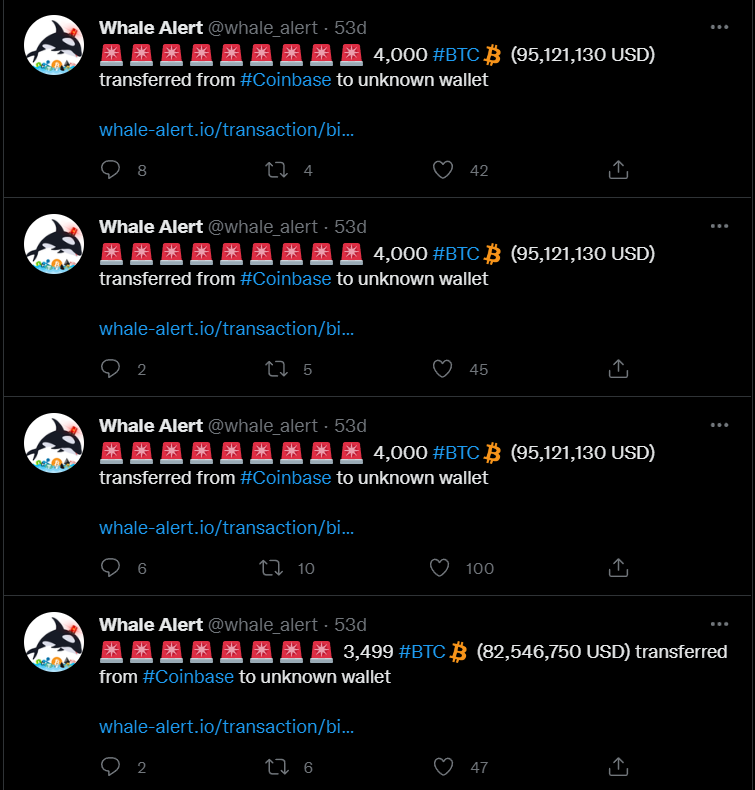Reply to the first Whale Alert tweet

pyautogui.click(x=110, y=170)
